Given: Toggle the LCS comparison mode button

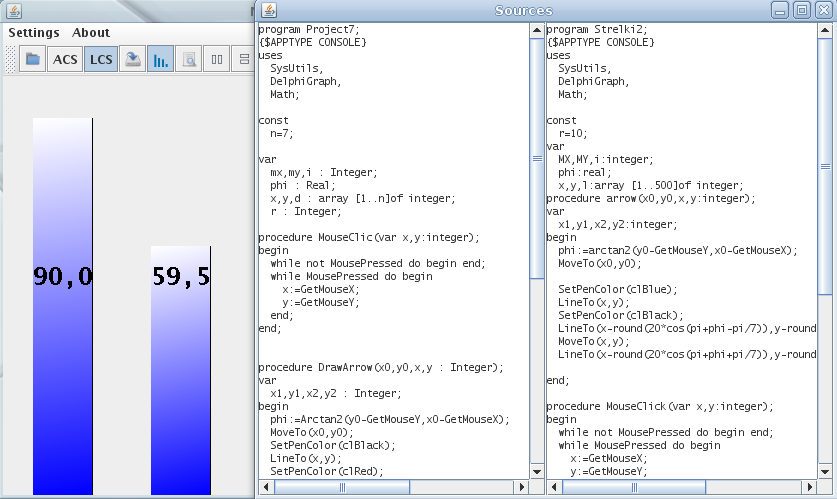Looking at the screenshot, I should [101, 59].
